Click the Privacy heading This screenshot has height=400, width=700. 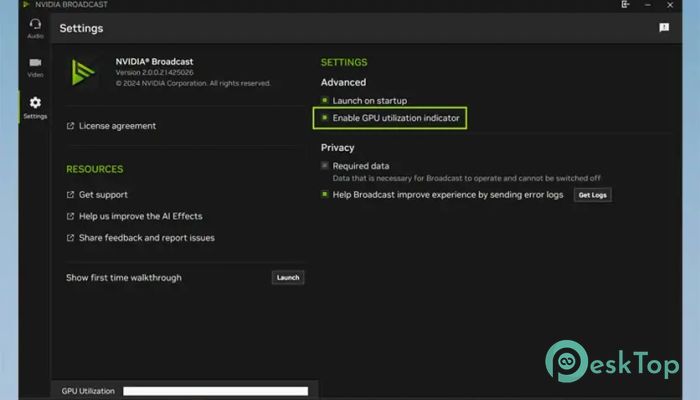click(x=338, y=148)
